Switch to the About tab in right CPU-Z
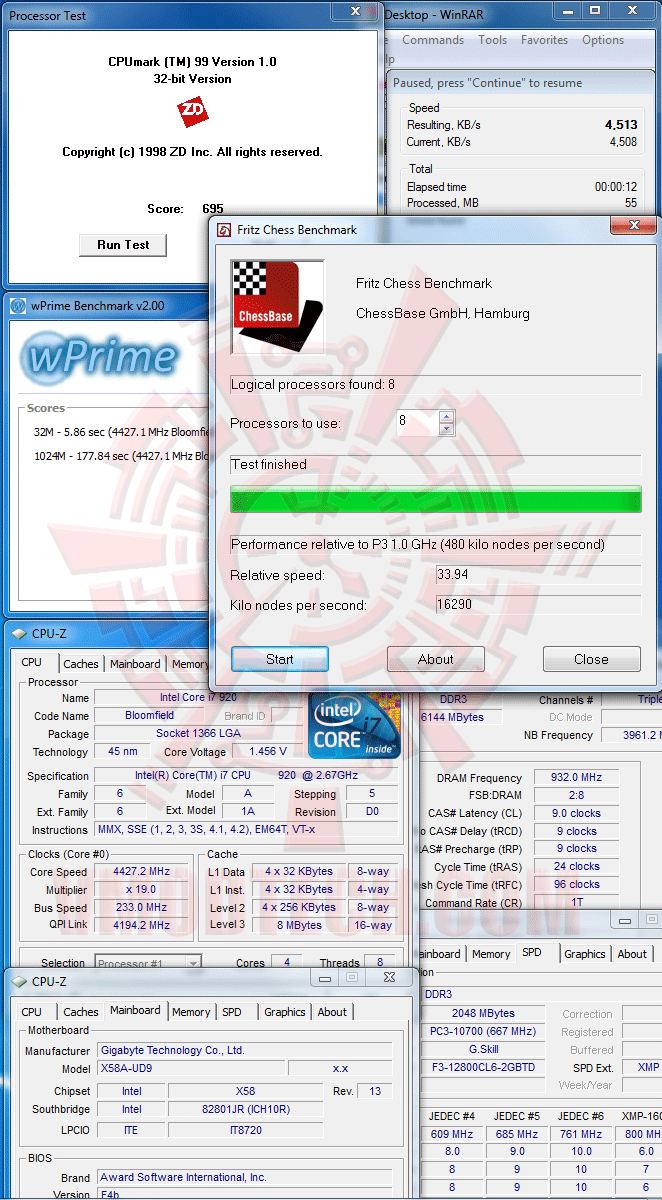Viewport: 662px width, 1200px height. [x=632, y=954]
